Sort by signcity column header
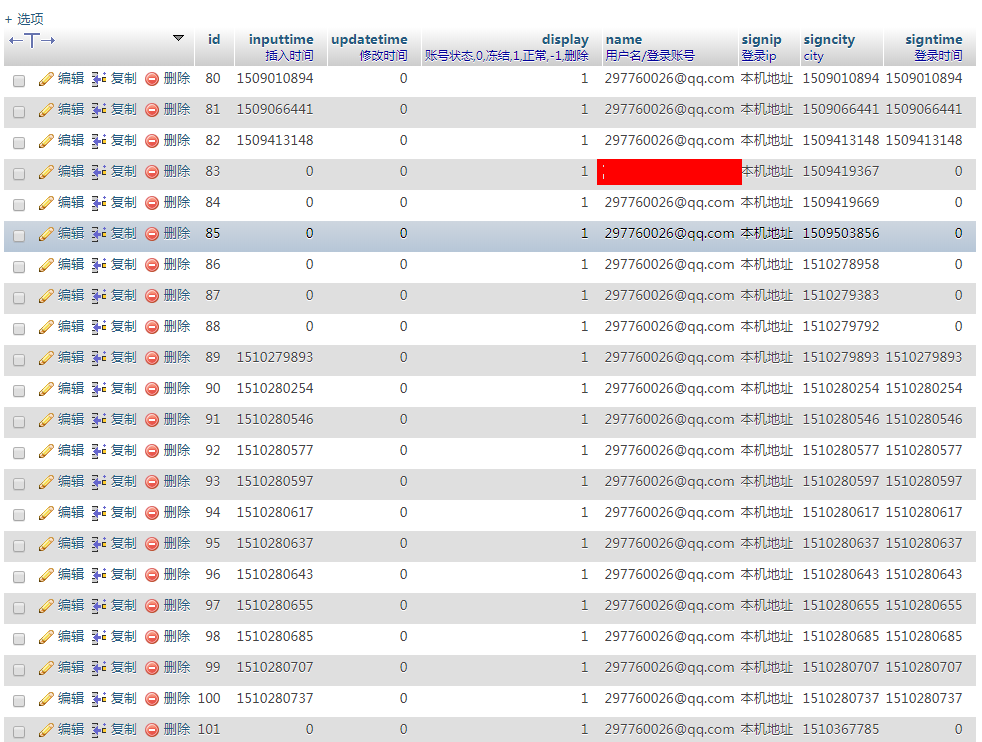 tap(829, 39)
